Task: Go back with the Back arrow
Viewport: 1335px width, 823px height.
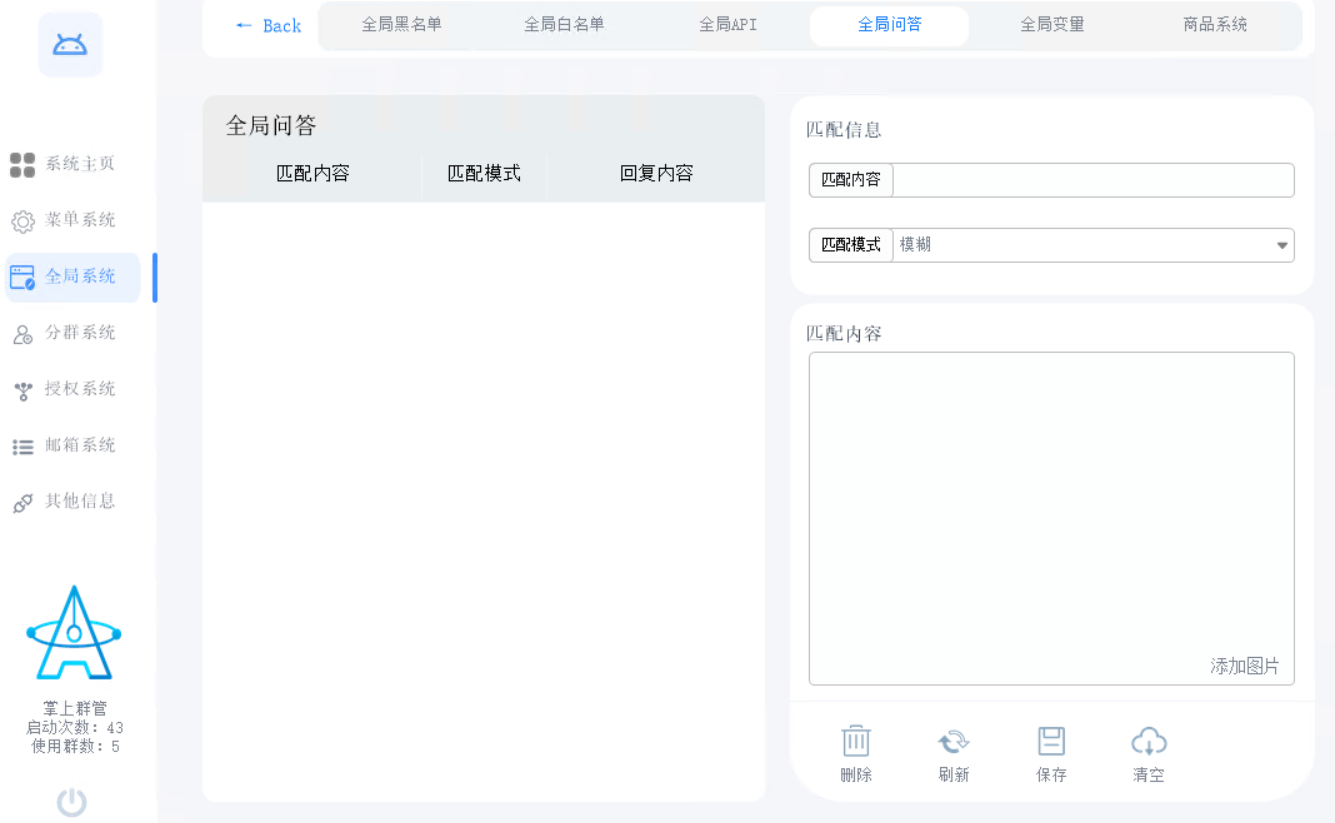Action: (268, 26)
